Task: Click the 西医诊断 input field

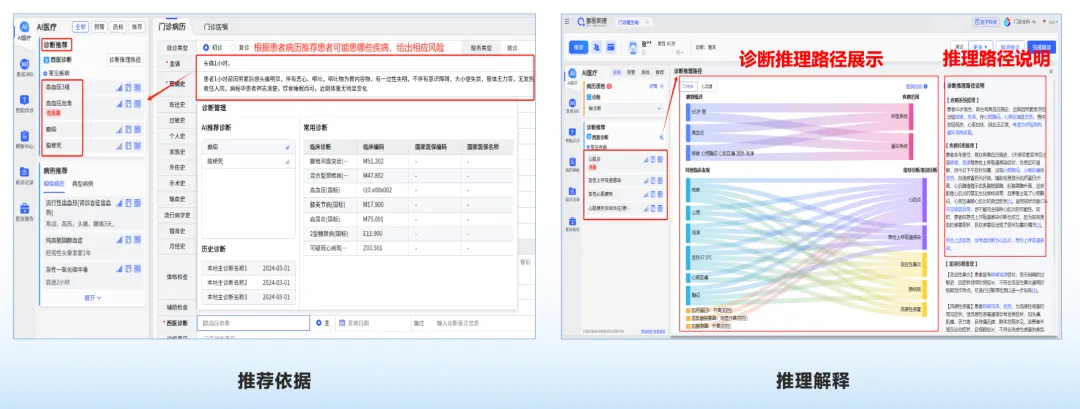Action: point(253,322)
